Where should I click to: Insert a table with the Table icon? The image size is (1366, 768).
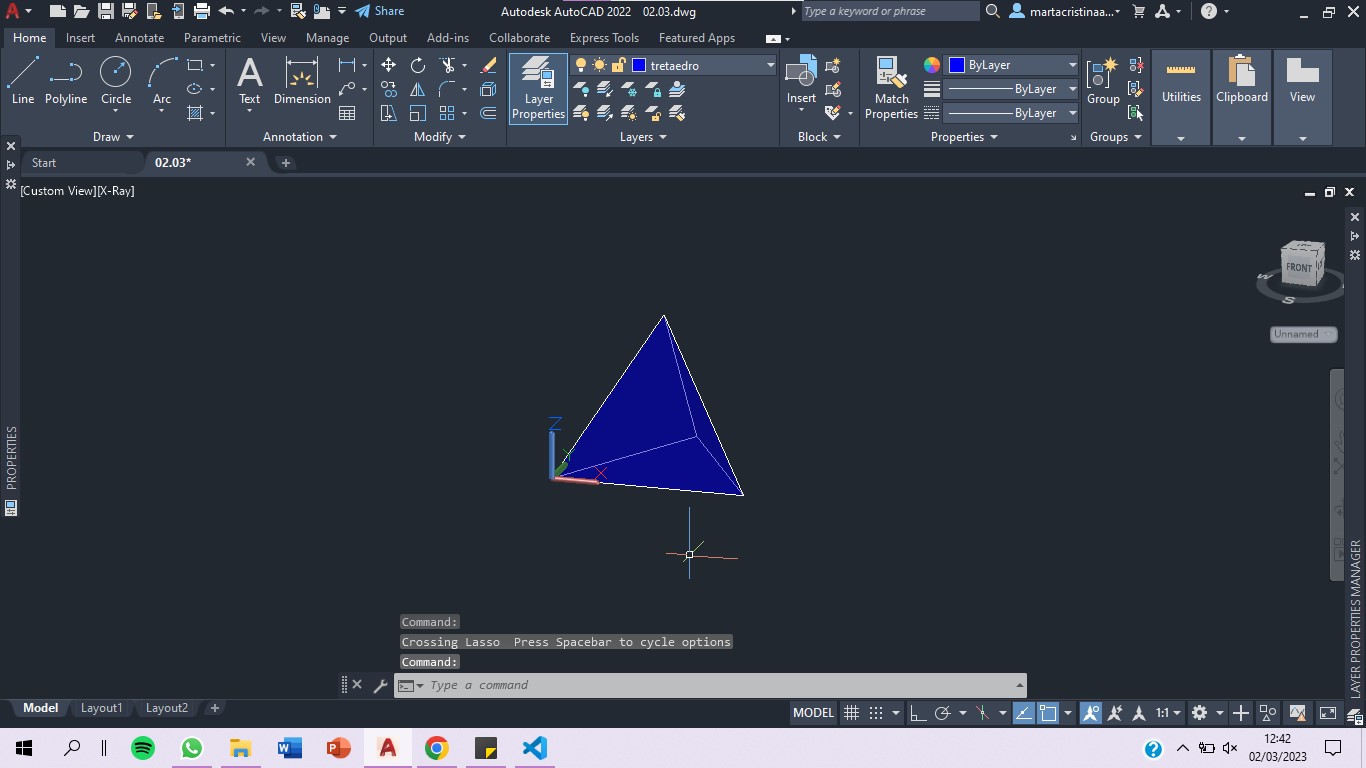(347, 113)
